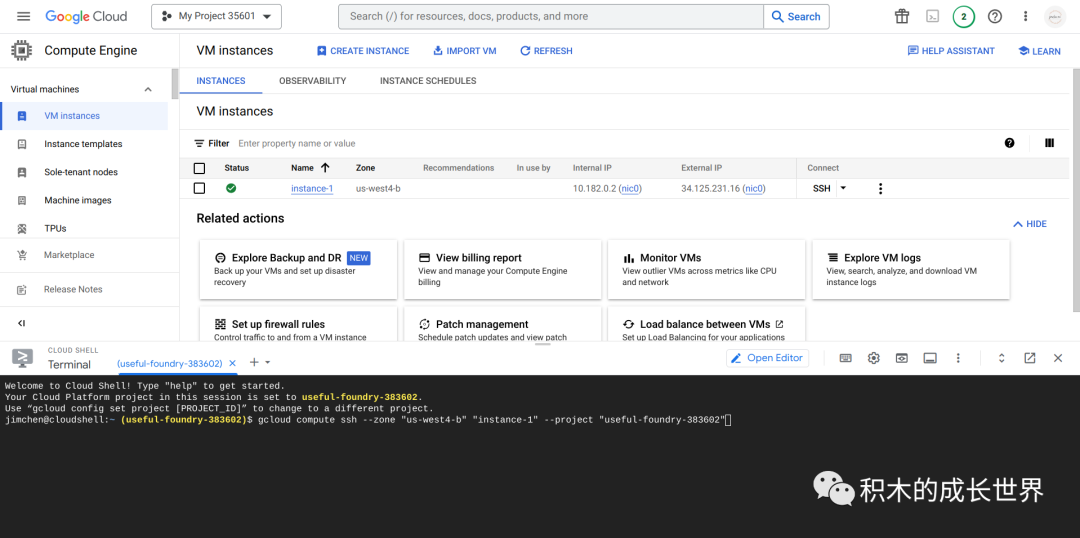Open the View billing report card
The image size is (1080, 538).
(502, 269)
